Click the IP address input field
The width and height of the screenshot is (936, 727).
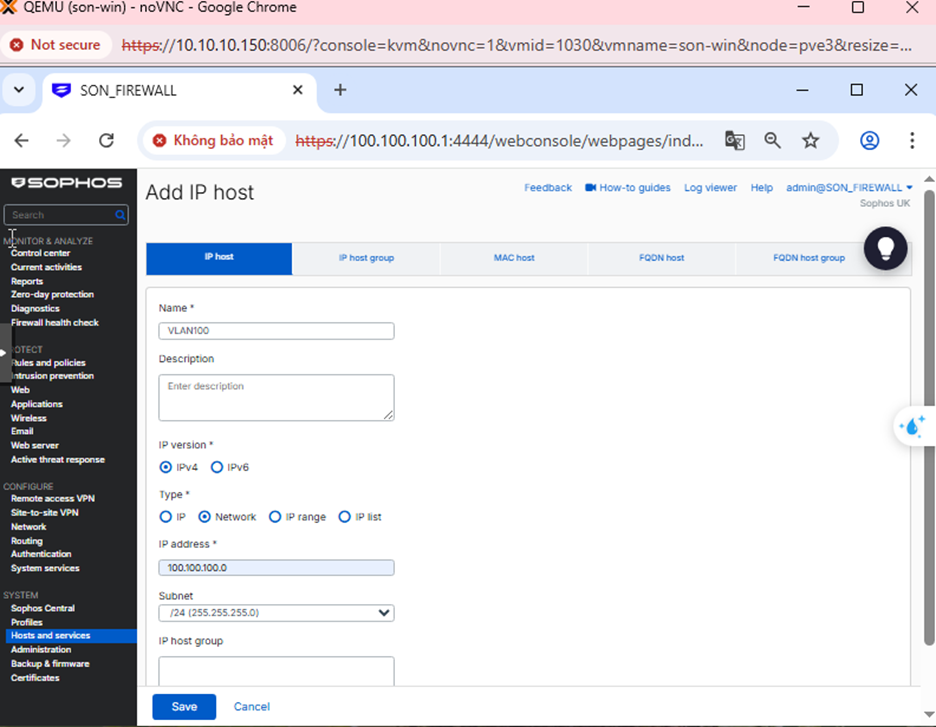click(276, 568)
